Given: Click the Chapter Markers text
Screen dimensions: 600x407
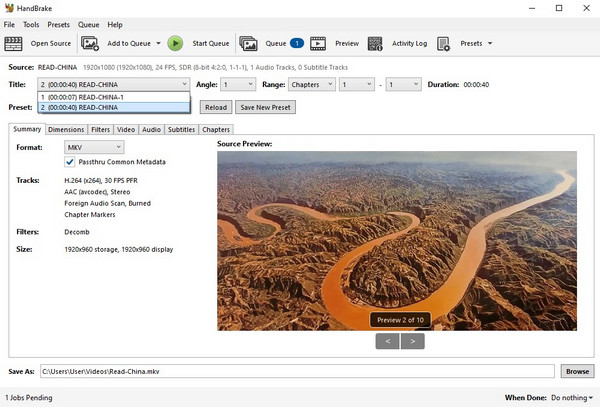Looking at the screenshot, I should coord(90,215).
